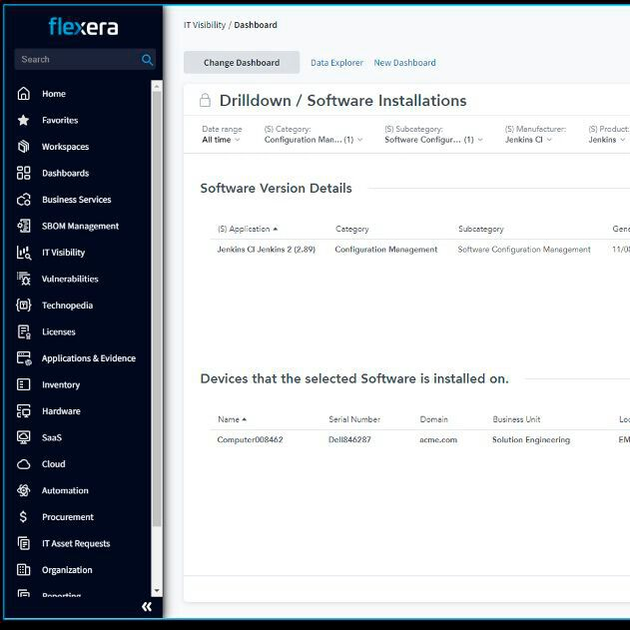The height and width of the screenshot is (630, 630).
Task: Sort by the Application column header
Action: click(248, 229)
